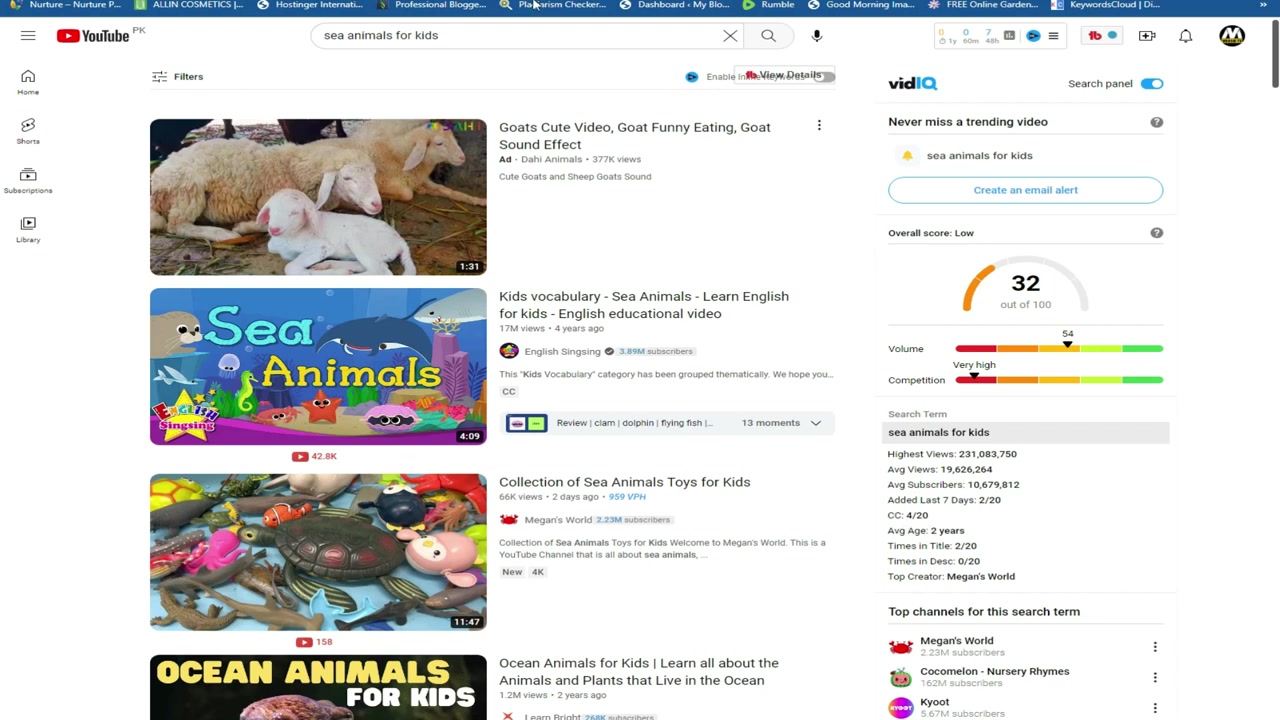Open Subscriptions in the sidebar

(x=28, y=180)
